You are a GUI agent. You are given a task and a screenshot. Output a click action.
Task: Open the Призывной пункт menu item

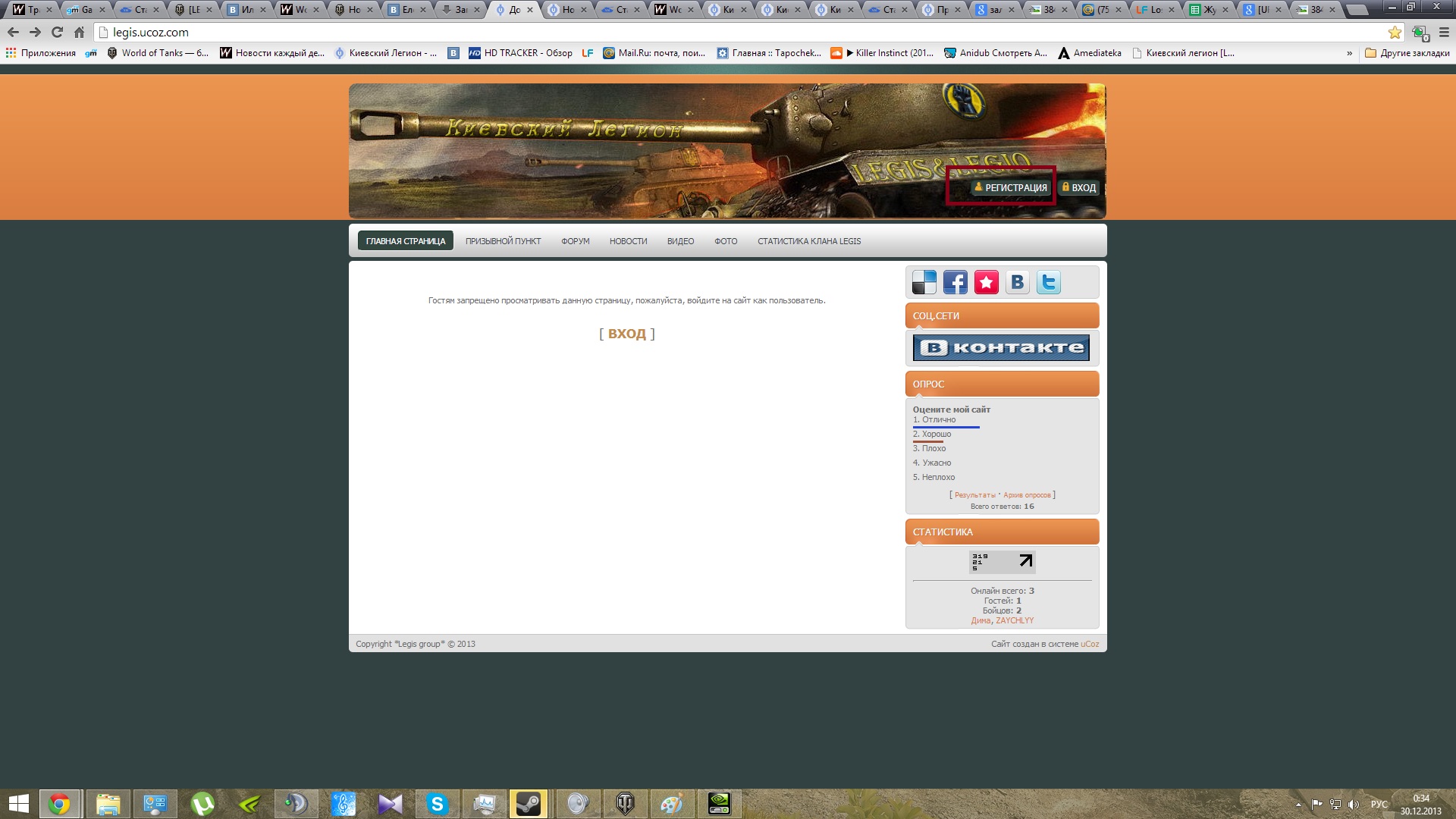pos(503,241)
